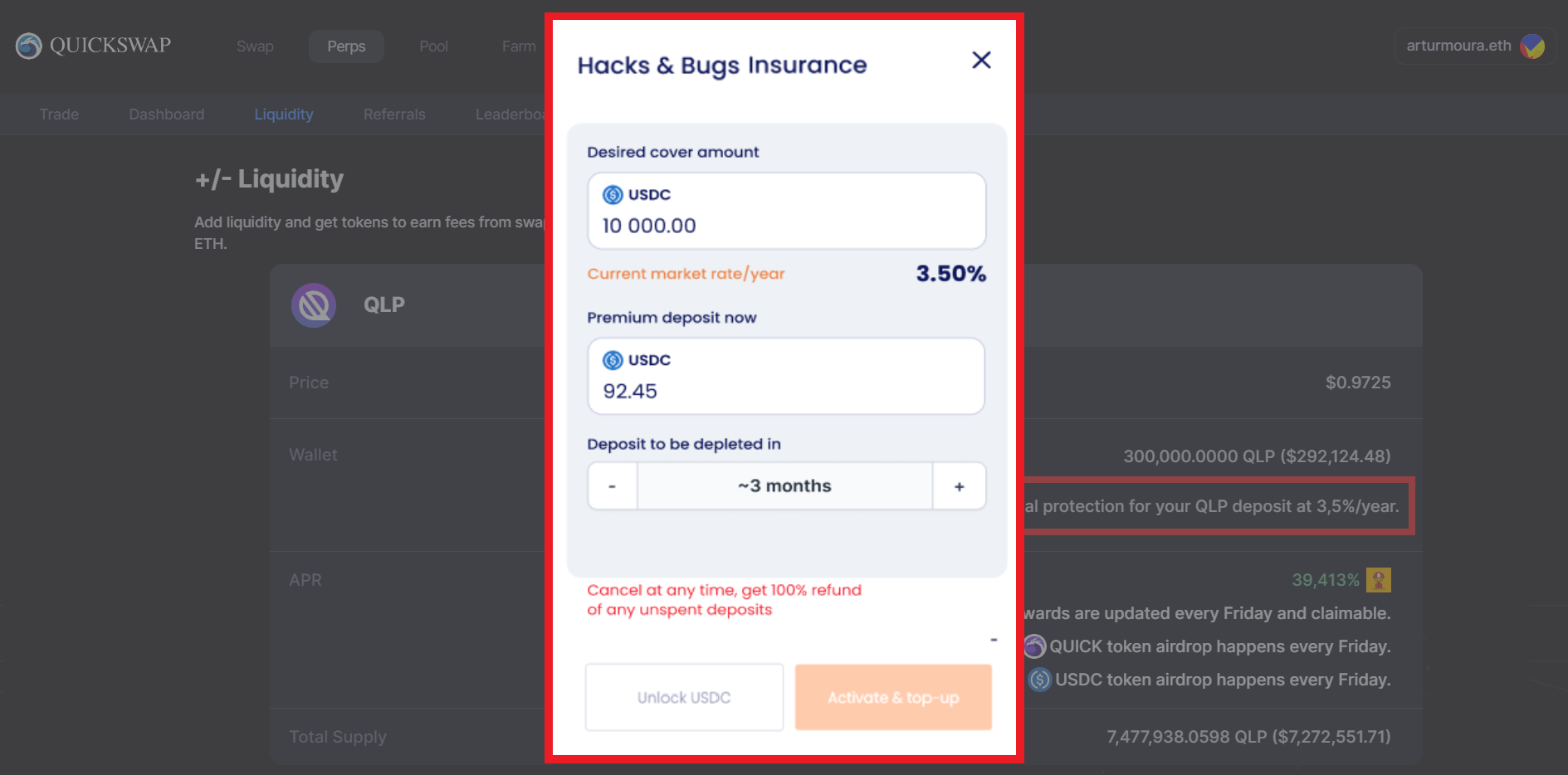
Task: Select Dashboard in the sub-navigation
Action: 166,115
